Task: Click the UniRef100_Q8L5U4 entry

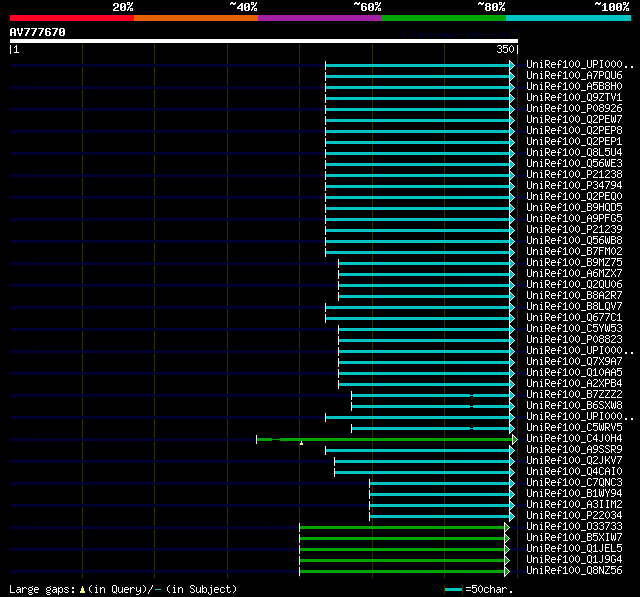Action: [574, 153]
